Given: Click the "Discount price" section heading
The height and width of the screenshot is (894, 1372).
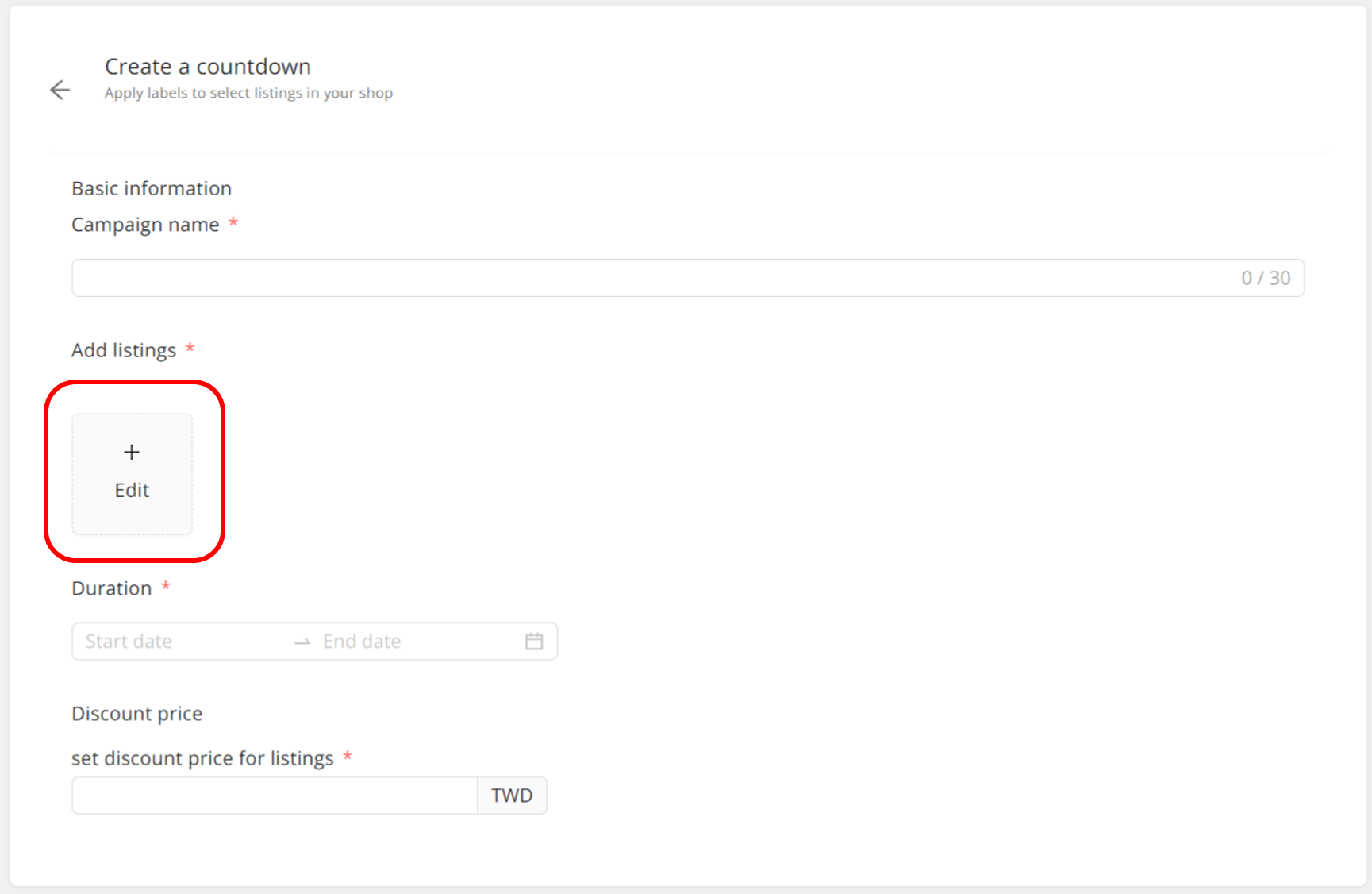Looking at the screenshot, I should tap(137, 714).
